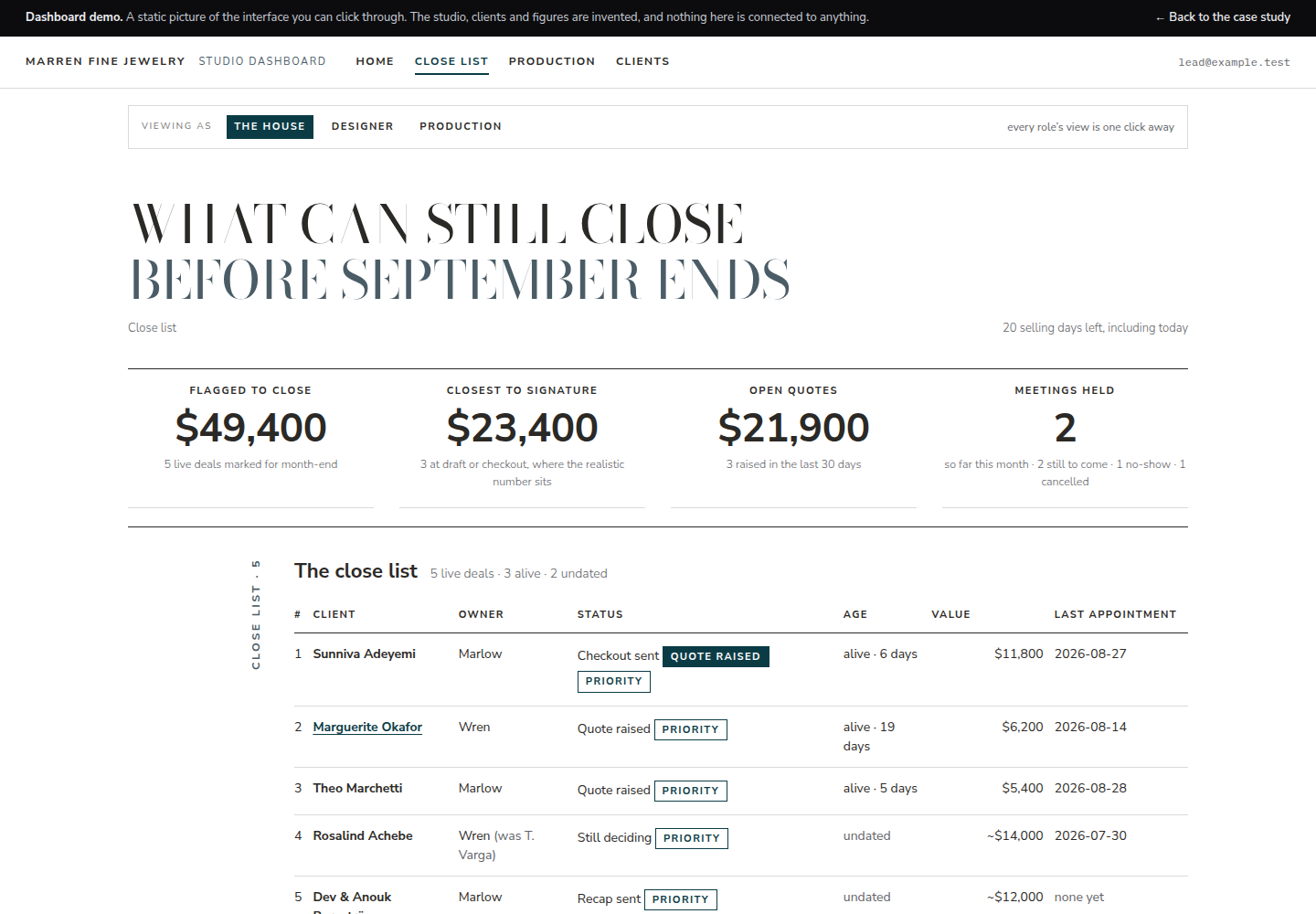Switch viewing role to The House
The image size is (1316, 914).
click(x=270, y=126)
